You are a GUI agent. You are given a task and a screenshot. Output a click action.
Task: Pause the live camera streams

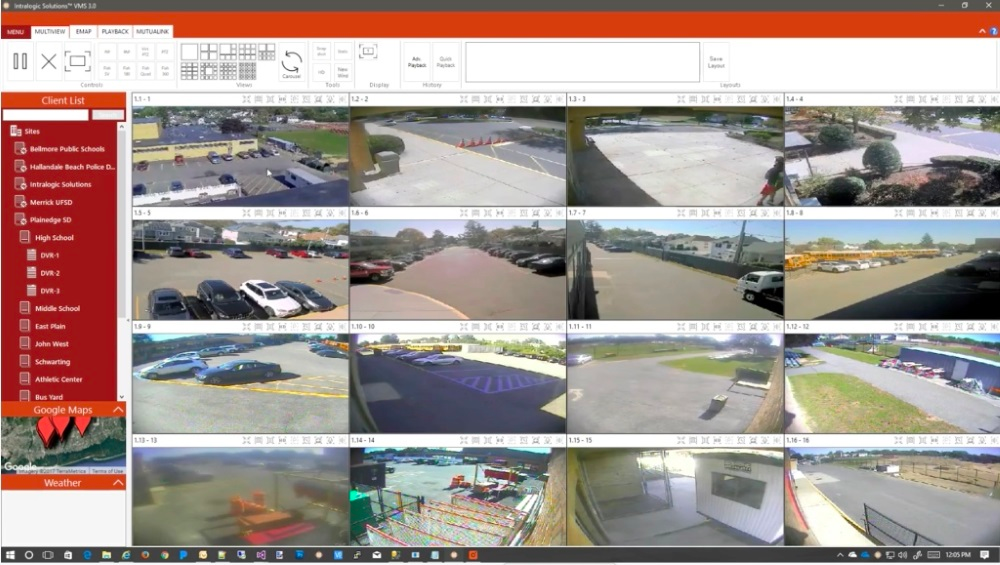20,61
